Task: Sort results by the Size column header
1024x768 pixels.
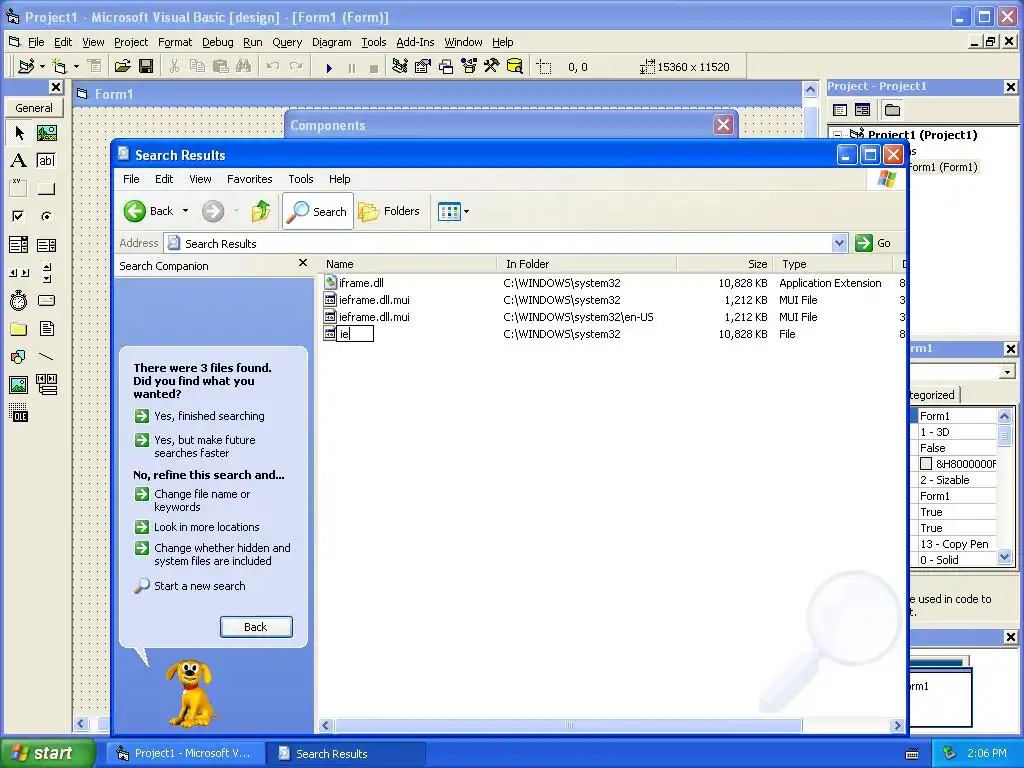Action: (724, 264)
